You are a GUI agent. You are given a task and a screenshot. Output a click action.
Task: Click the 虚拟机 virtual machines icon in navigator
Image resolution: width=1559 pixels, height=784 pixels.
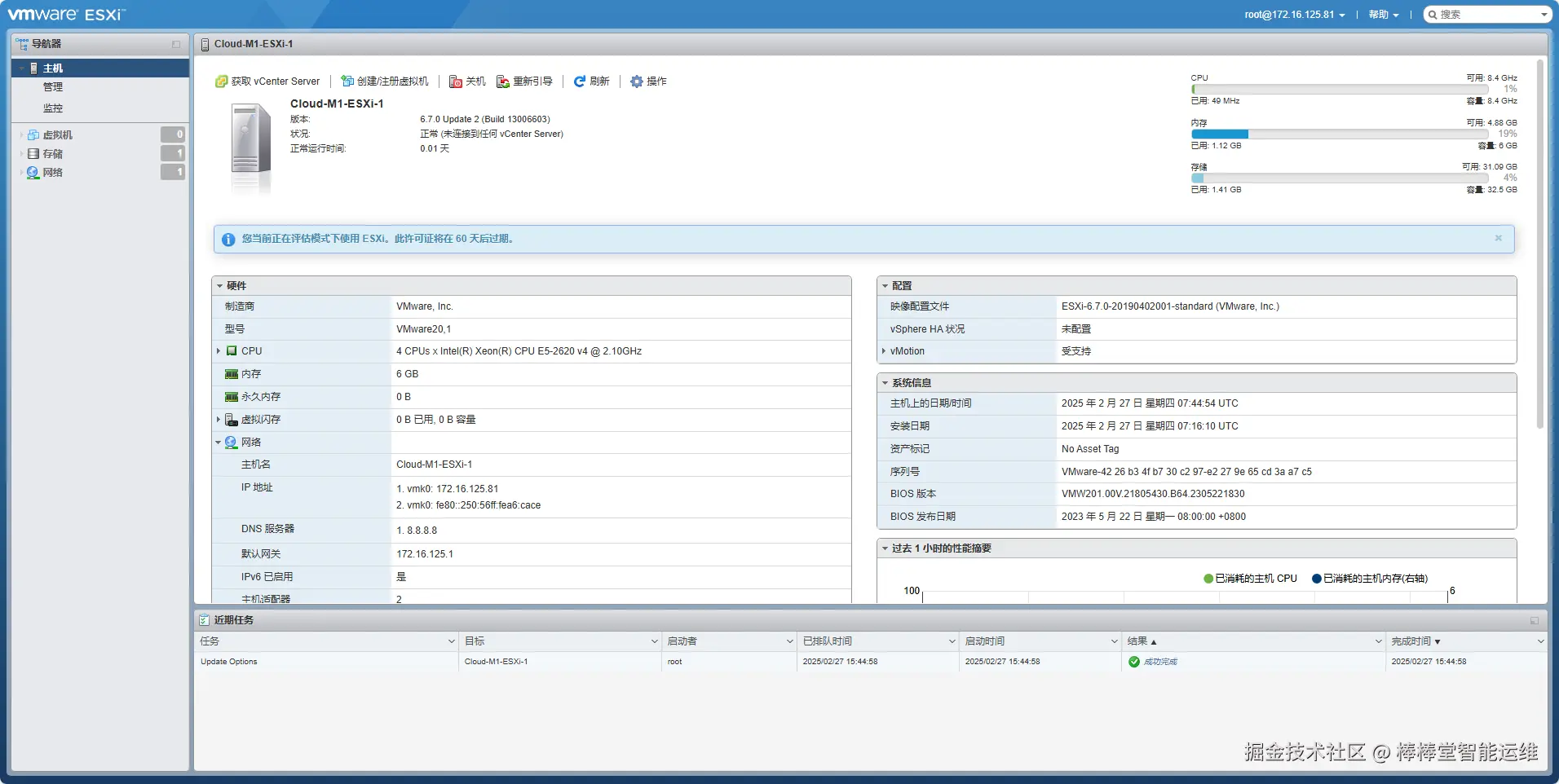[33, 135]
